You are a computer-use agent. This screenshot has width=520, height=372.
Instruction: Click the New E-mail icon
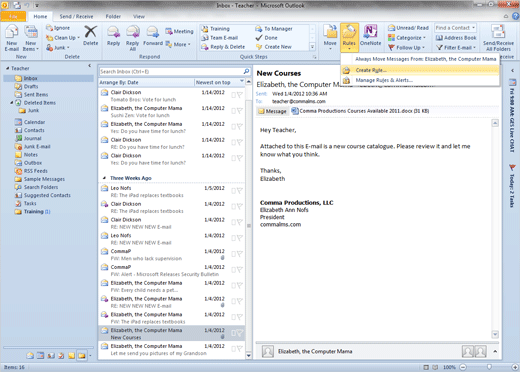pos(12,38)
